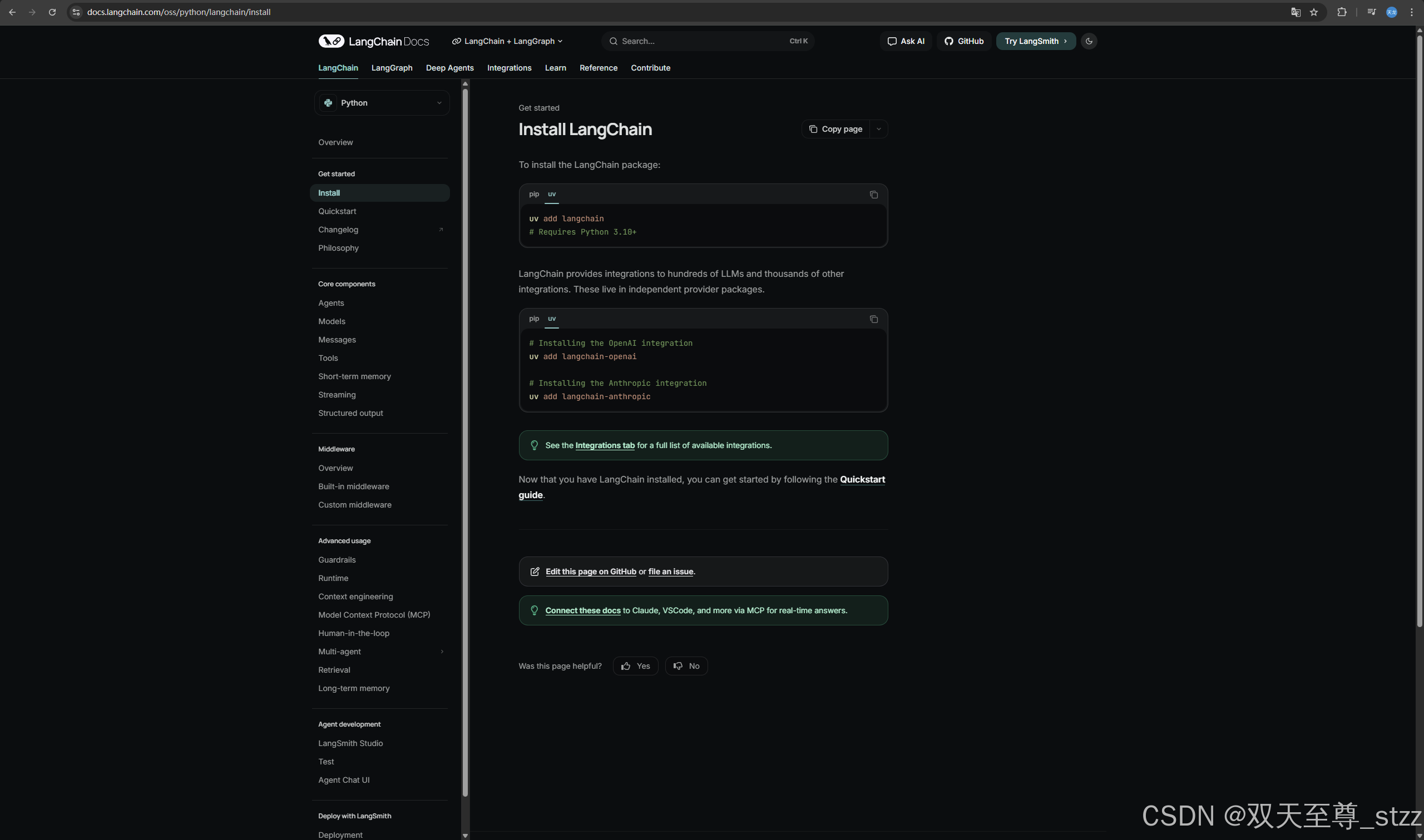Image resolution: width=1424 pixels, height=840 pixels.
Task: Go to the Deep Agents tab
Action: [449, 68]
